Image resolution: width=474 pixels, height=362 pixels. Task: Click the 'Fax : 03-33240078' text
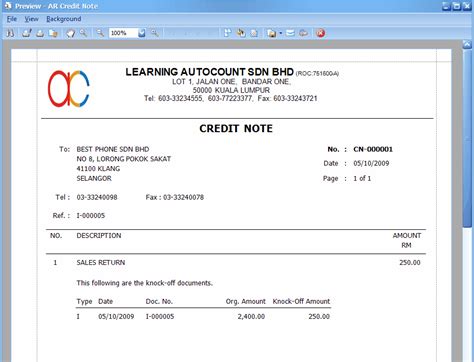pos(175,197)
